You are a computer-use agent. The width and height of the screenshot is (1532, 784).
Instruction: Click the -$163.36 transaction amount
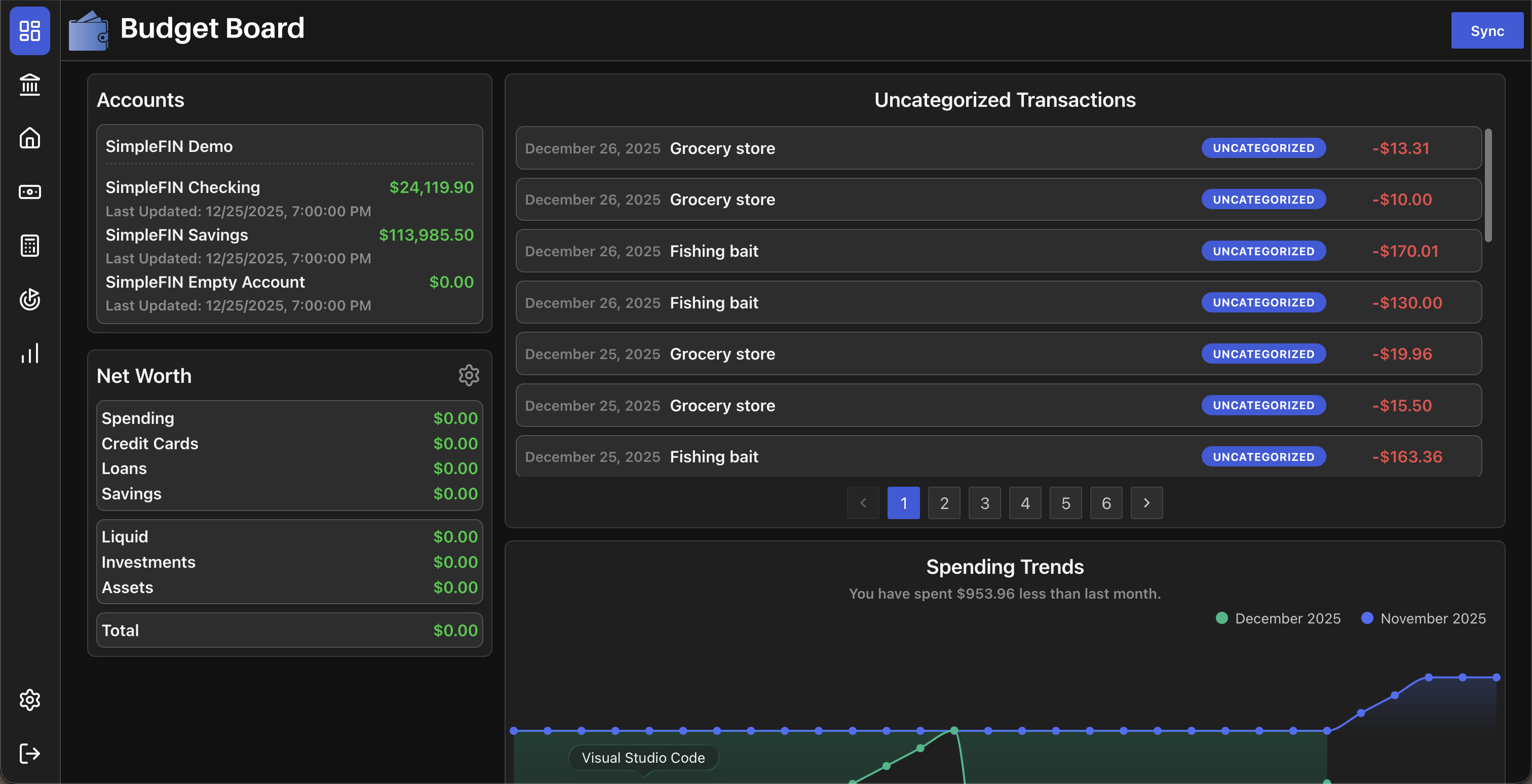pos(1407,456)
